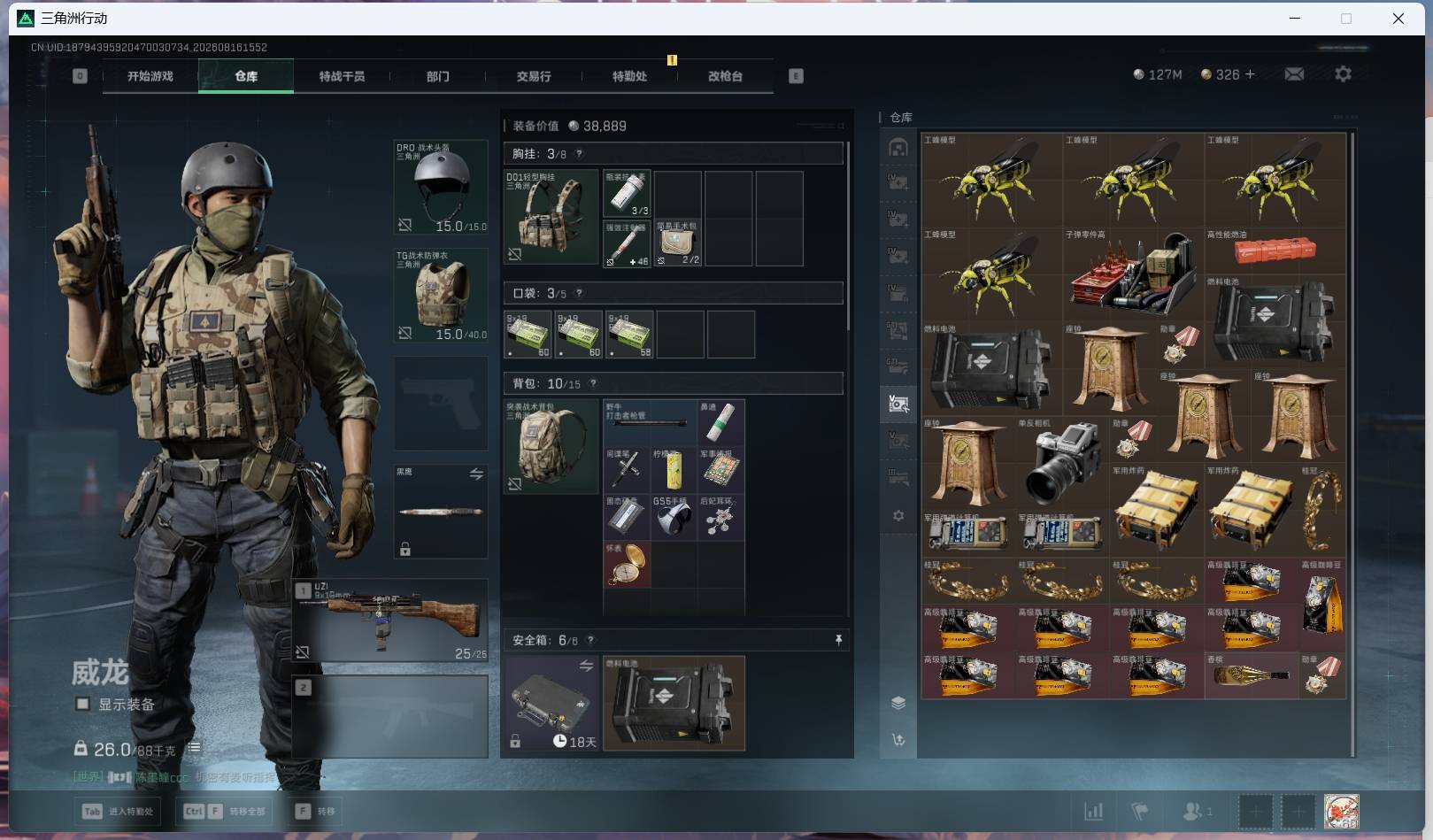
Task: Select the 黑鹰 melee knife slot
Action: (441, 512)
